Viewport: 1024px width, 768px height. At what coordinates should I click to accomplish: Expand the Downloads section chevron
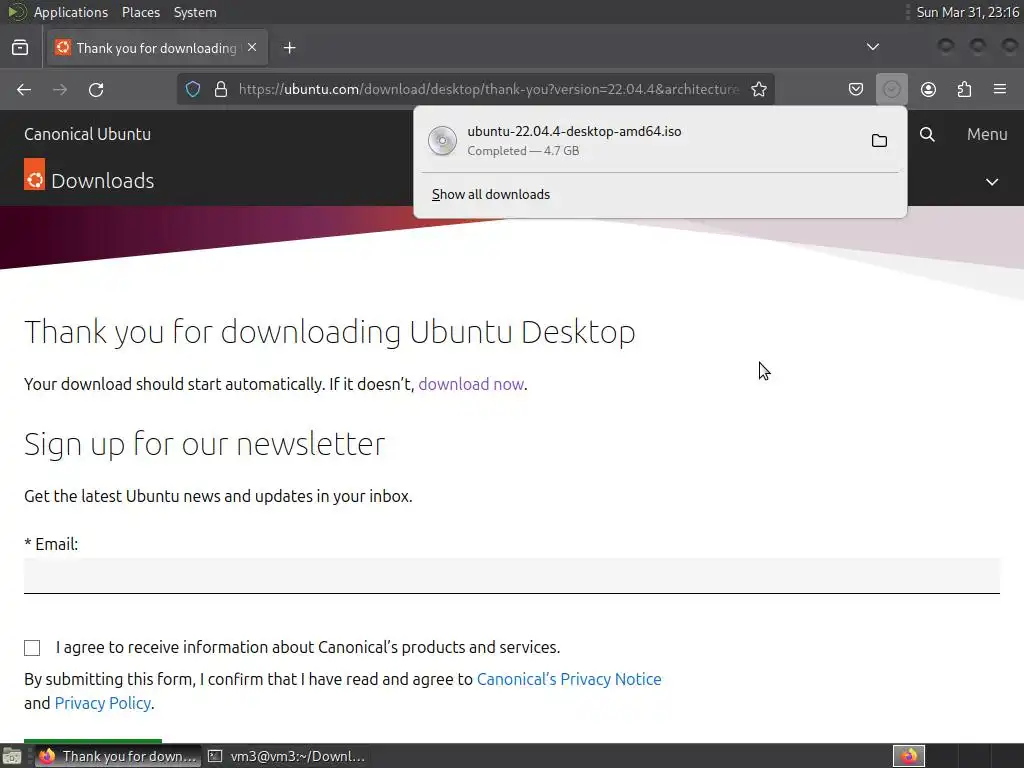991,182
